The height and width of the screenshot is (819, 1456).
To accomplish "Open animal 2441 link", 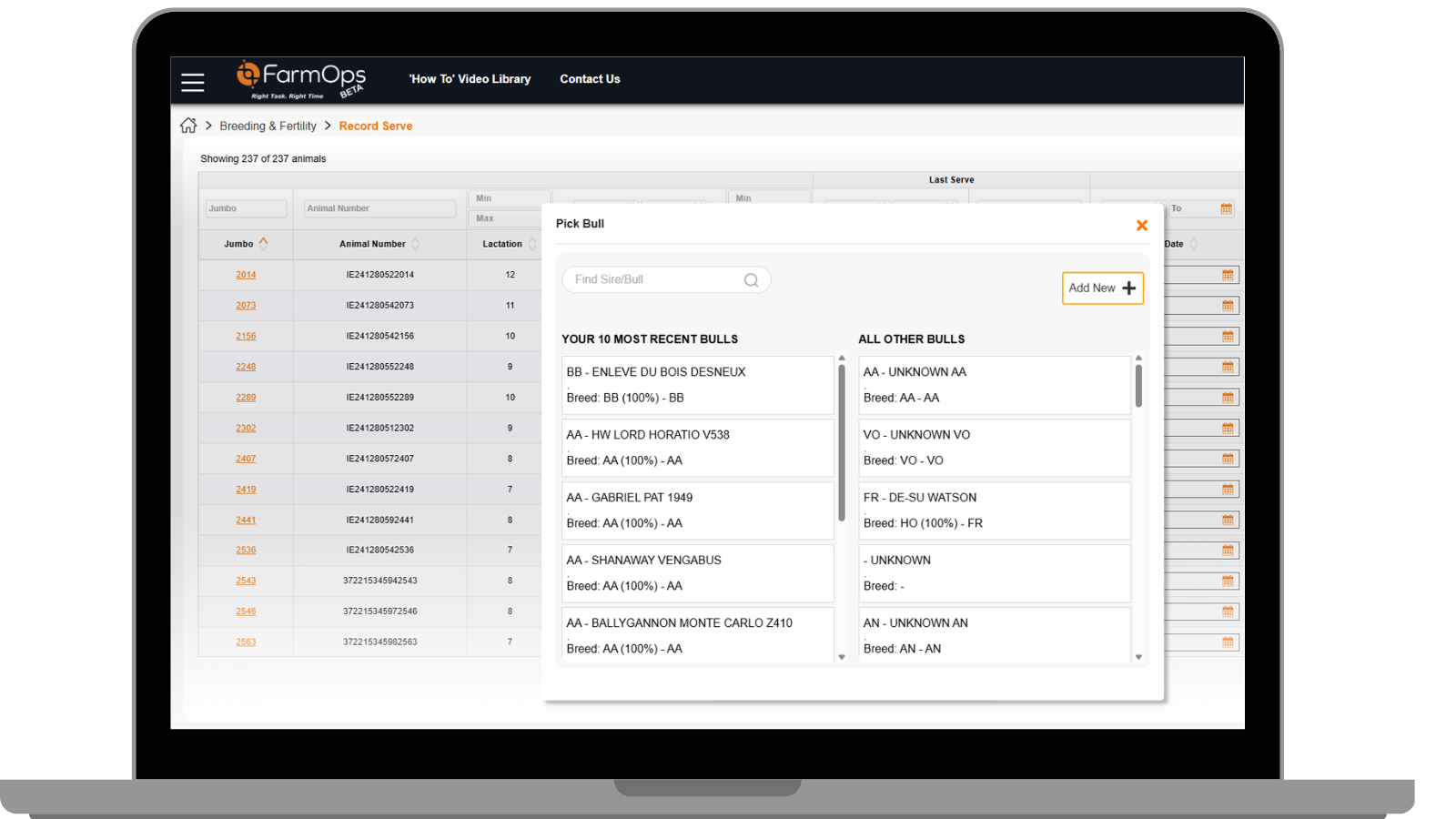I will 246,521.
